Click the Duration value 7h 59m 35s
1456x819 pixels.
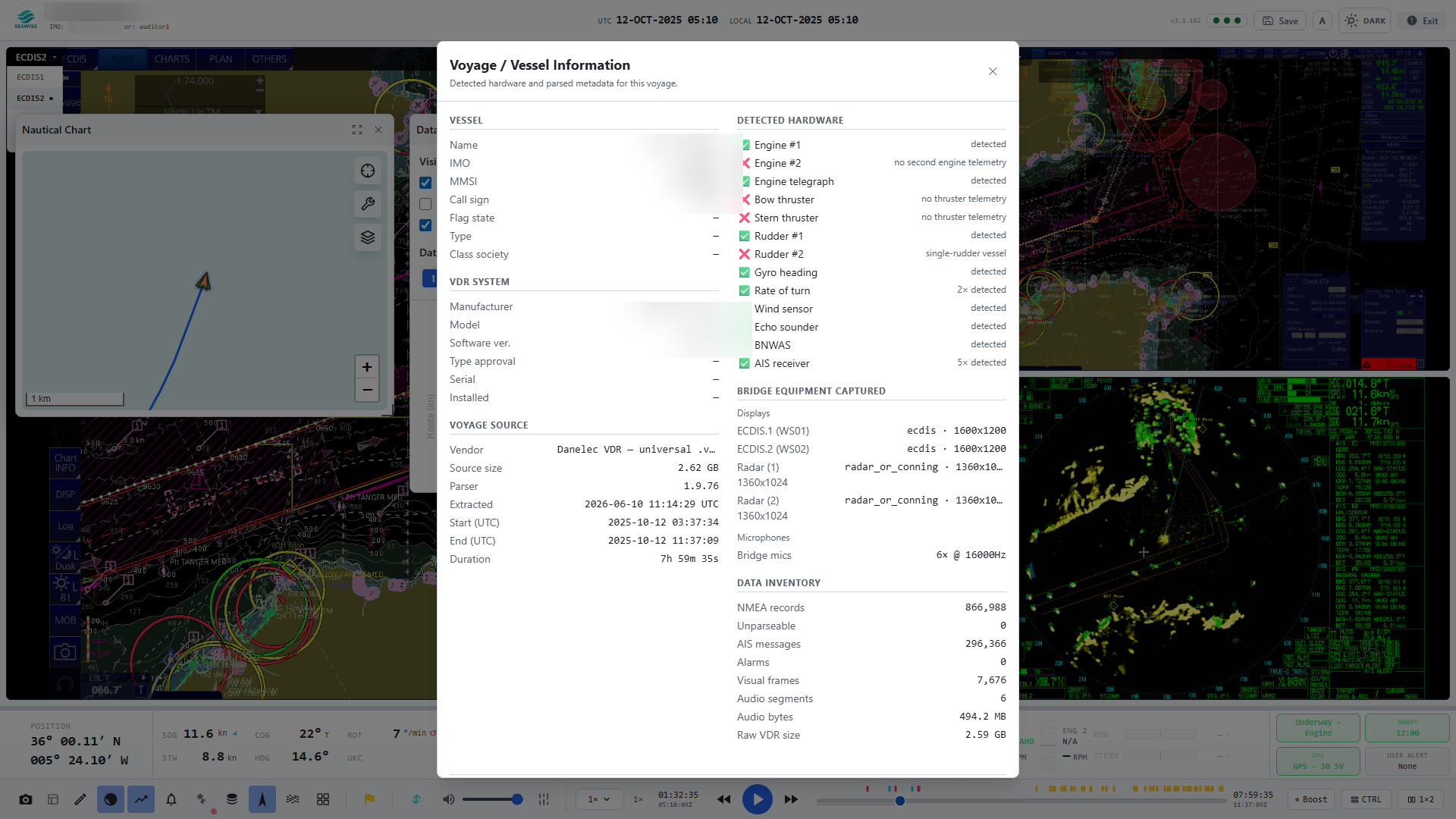689,559
